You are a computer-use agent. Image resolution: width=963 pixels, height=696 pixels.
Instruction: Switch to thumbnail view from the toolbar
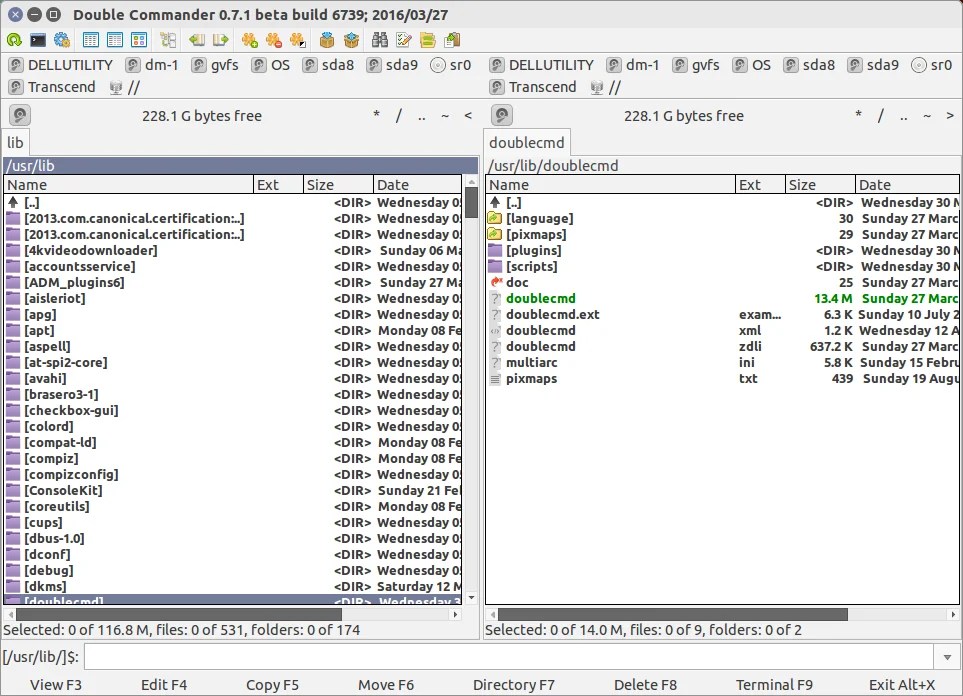pos(140,39)
